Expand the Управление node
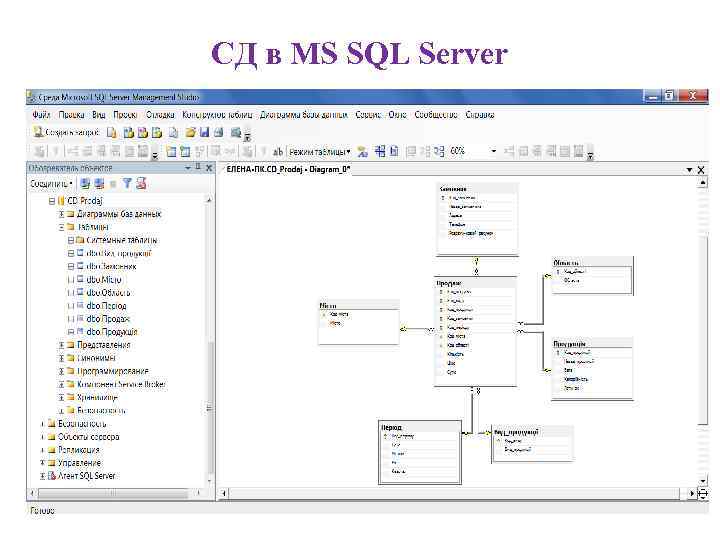 click(42, 463)
